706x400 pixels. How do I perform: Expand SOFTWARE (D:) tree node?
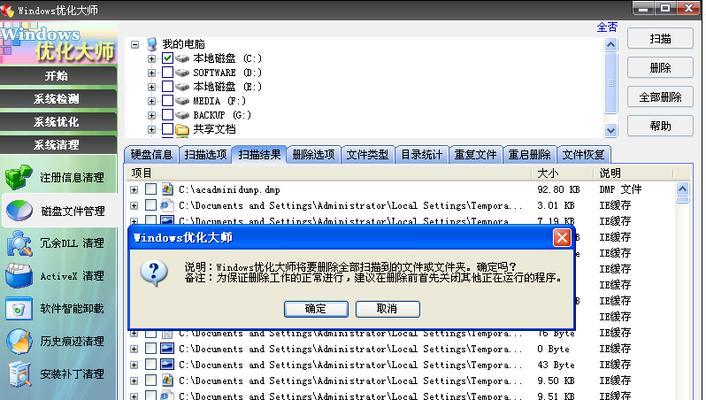[152, 73]
